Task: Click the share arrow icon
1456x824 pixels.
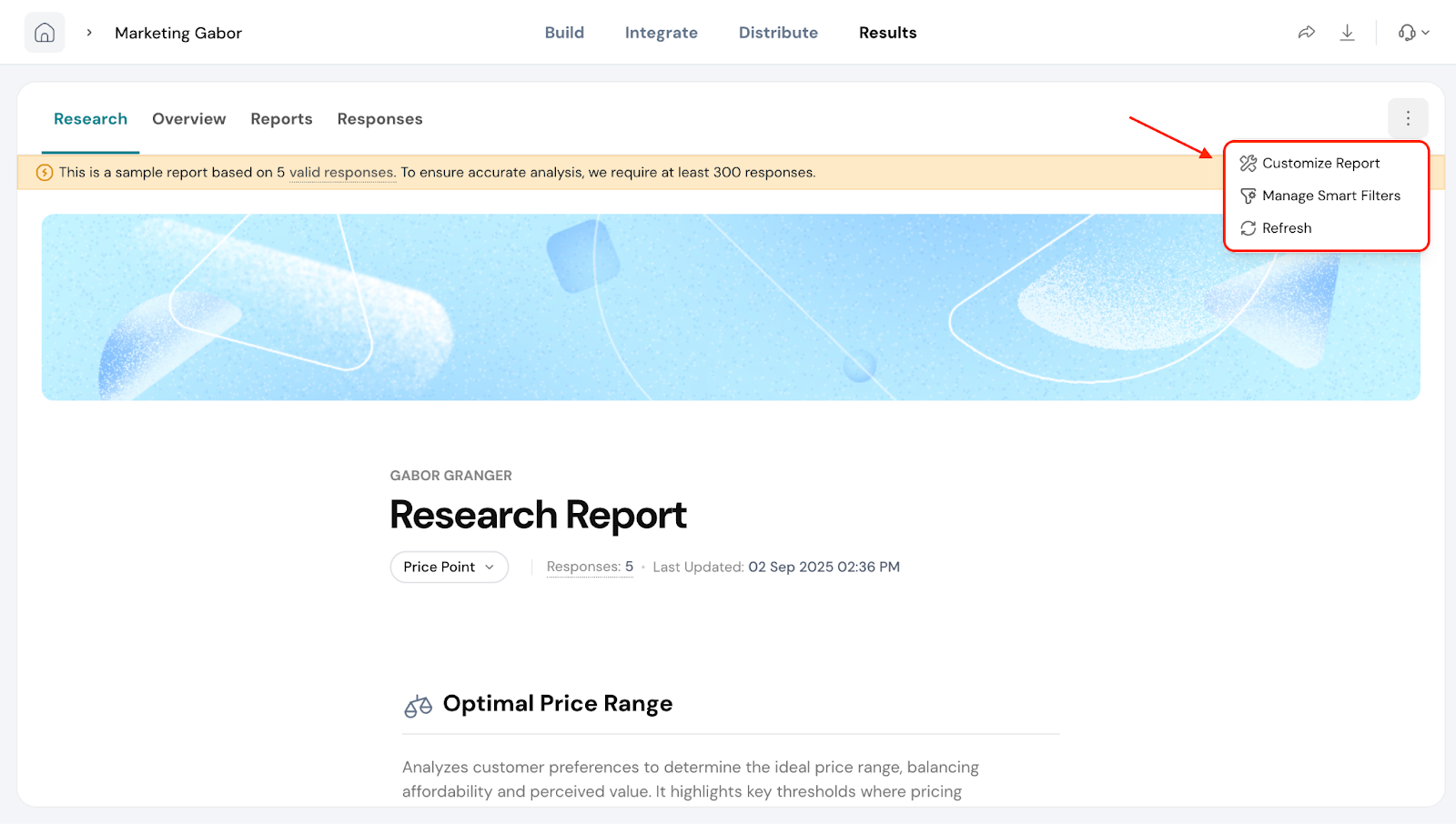Action: click(x=1306, y=33)
